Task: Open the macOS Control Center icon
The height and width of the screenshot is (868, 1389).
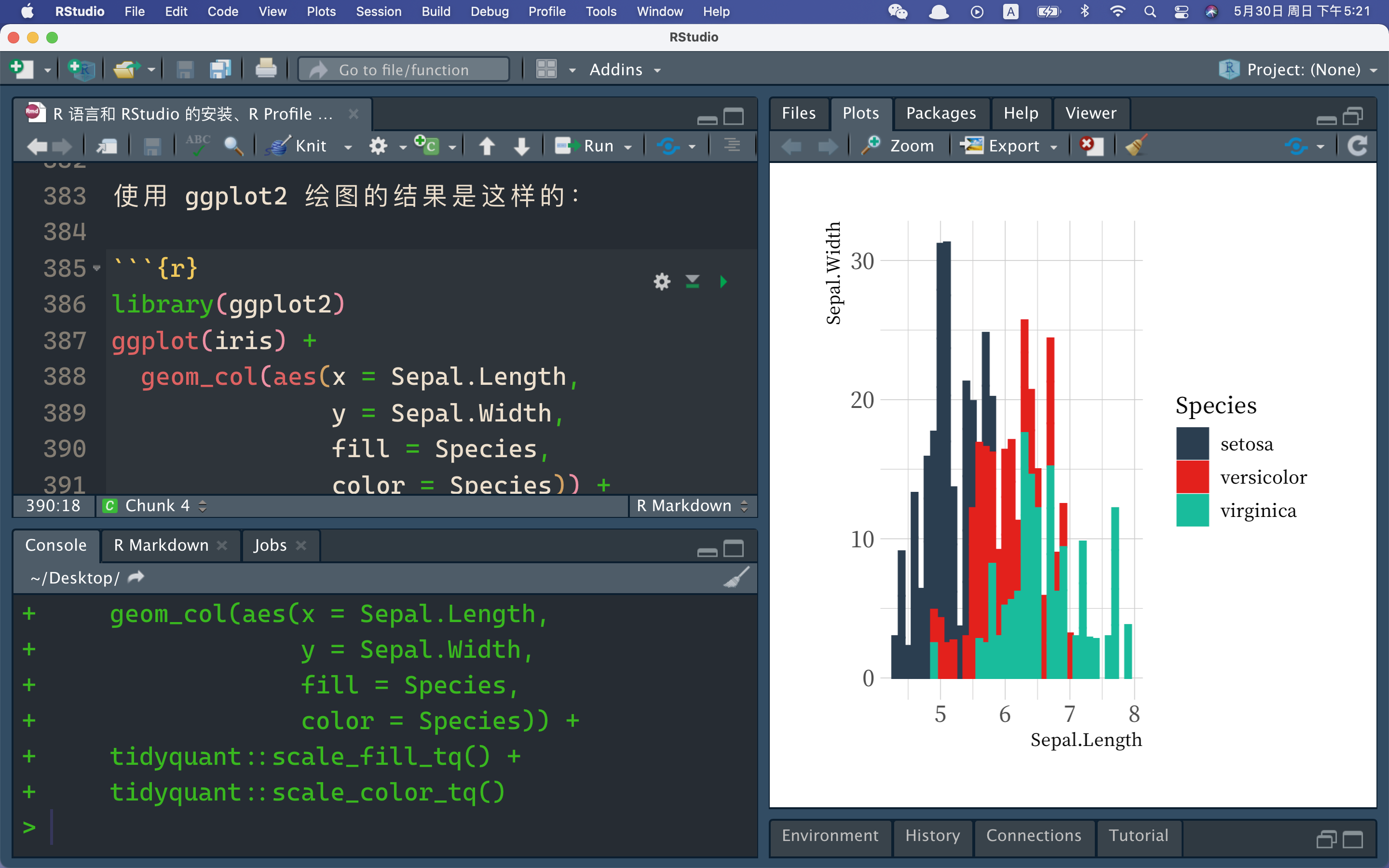Action: pos(1181,12)
